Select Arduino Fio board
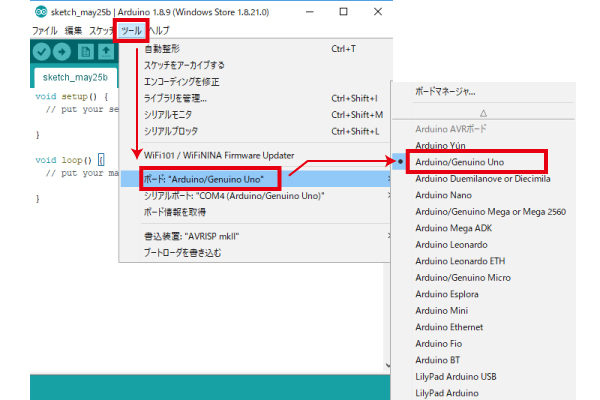600x400 pixels. pyautogui.click(x=484, y=343)
